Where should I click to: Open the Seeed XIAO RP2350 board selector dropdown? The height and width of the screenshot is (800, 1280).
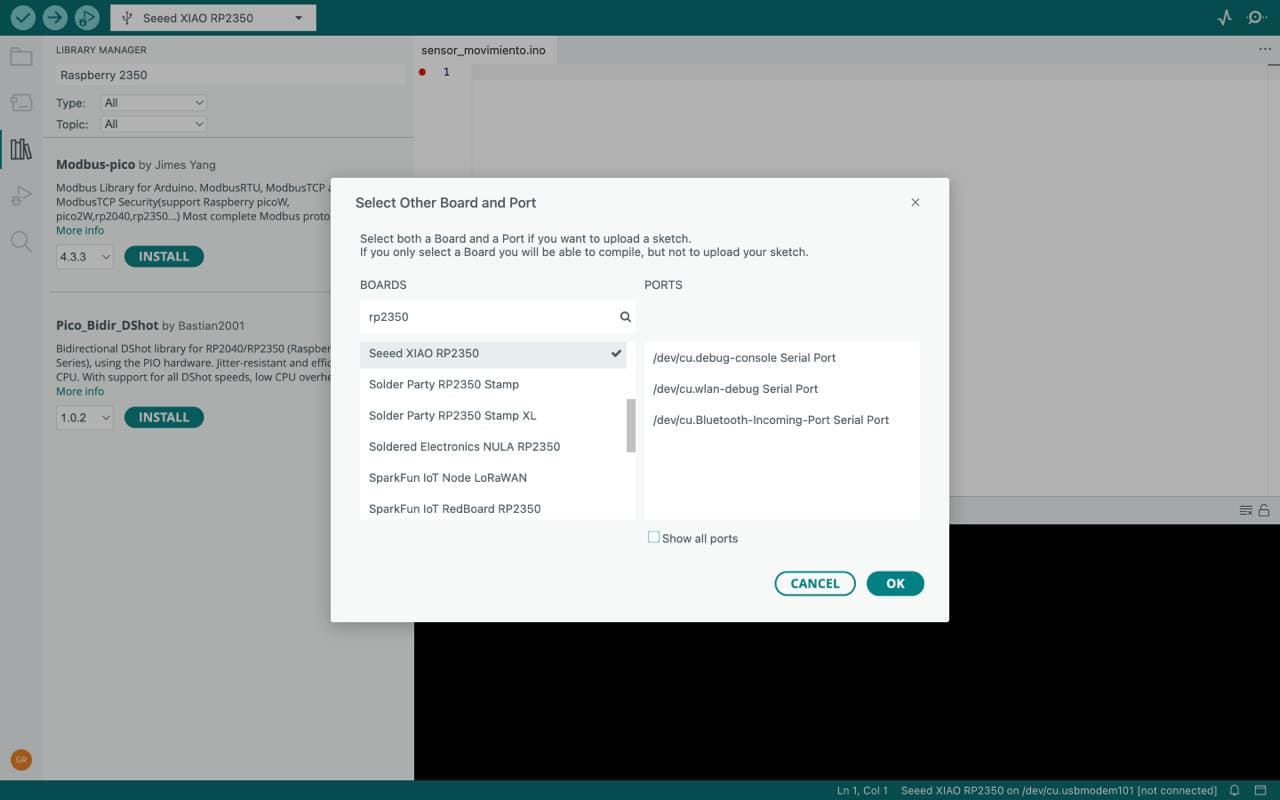click(x=213, y=18)
